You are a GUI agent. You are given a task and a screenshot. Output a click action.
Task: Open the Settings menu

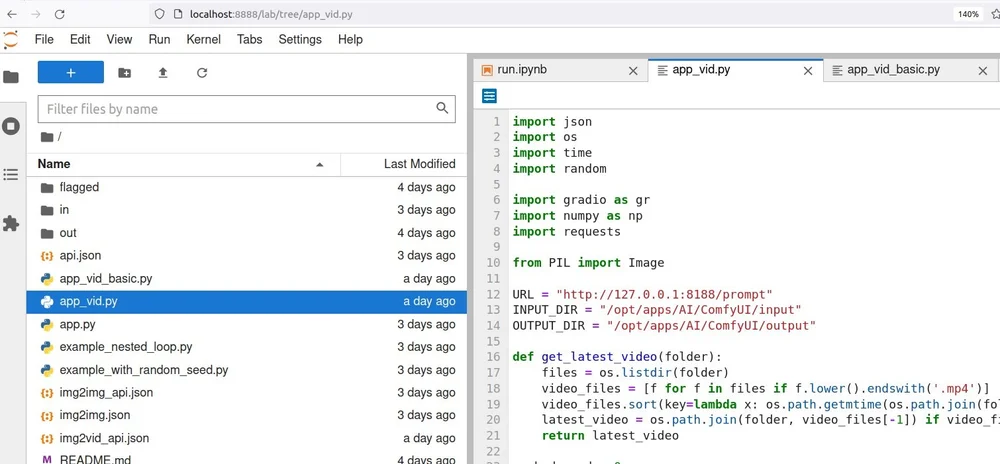point(300,40)
